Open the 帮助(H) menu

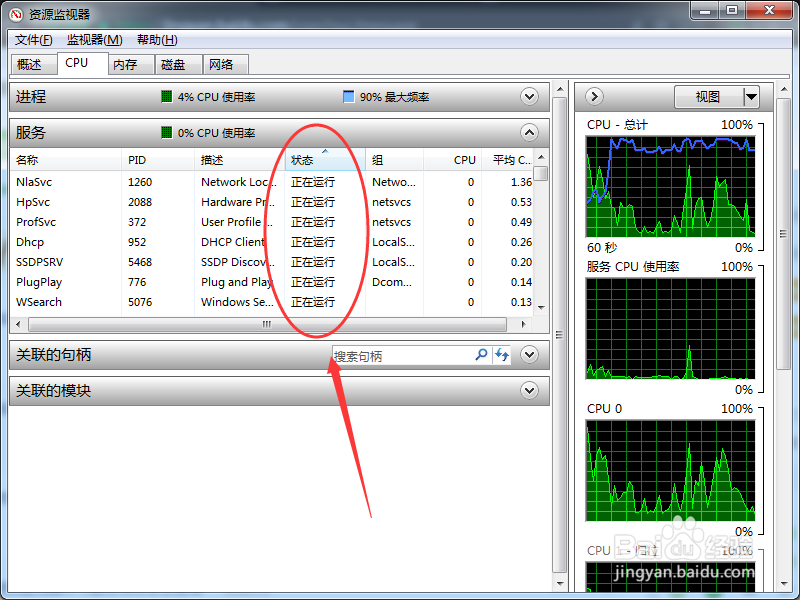tap(157, 40)
